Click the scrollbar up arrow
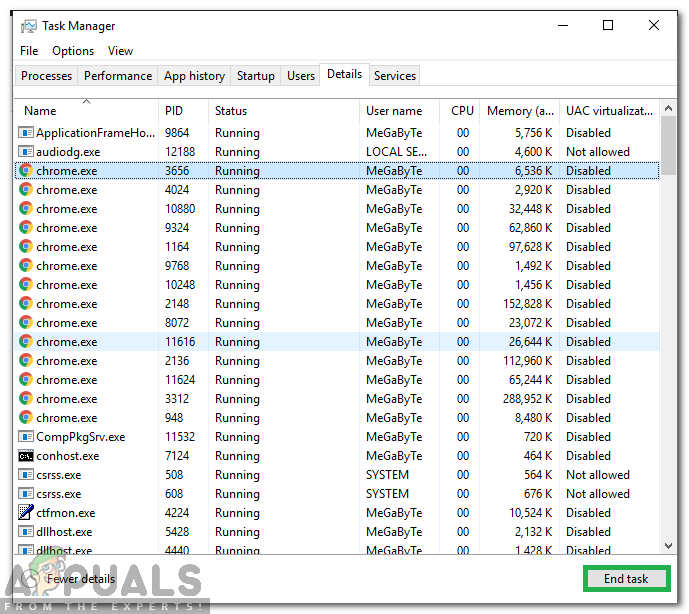The width and height of the screenshot is (689, 614). tap(668, 108)
